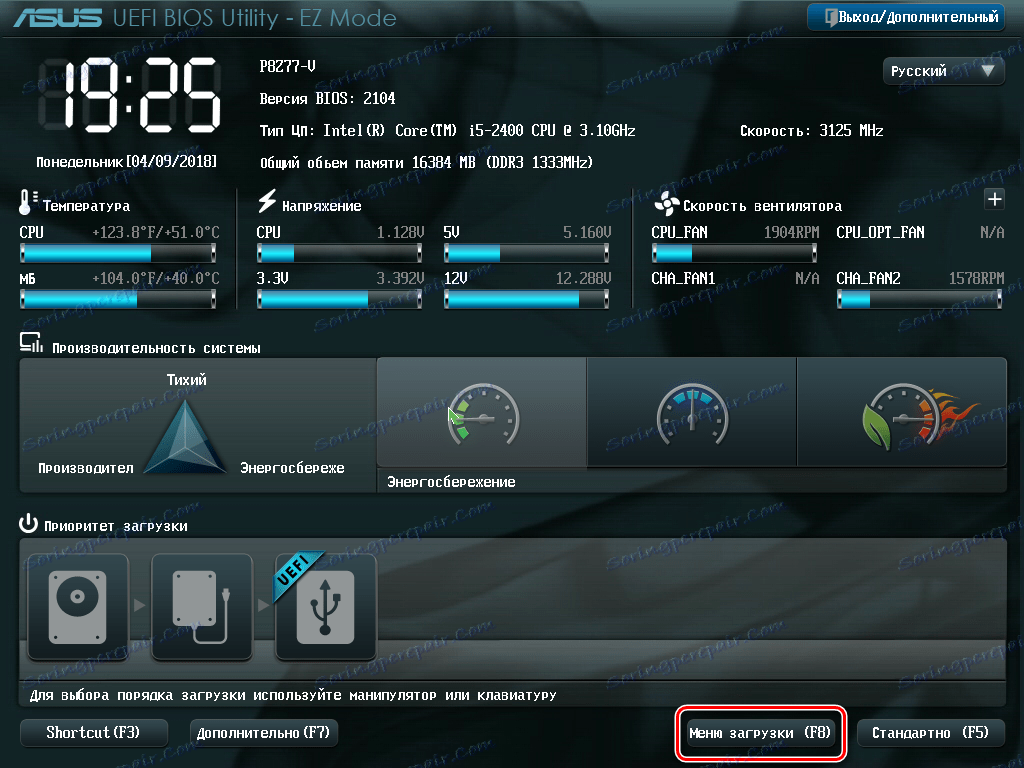The image size is (1024, 768).
Task: Click the 5V voltage bar
Action: click(x=526, y=253)
